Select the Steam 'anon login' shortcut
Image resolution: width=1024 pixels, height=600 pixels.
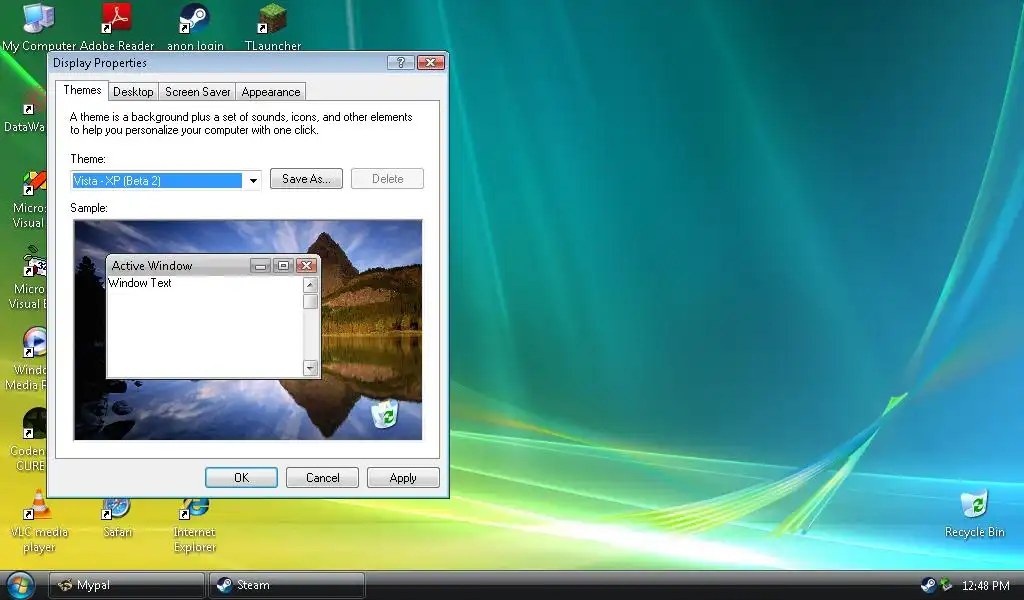(x=195, y=26)
